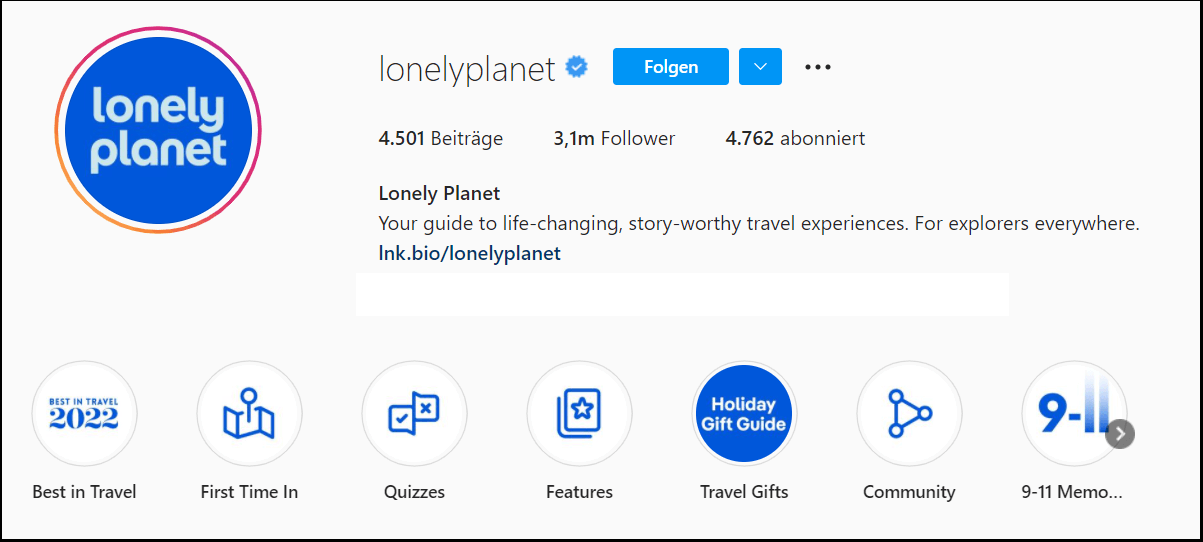Click the Travel Gifts highlight label

coord(744,492)
